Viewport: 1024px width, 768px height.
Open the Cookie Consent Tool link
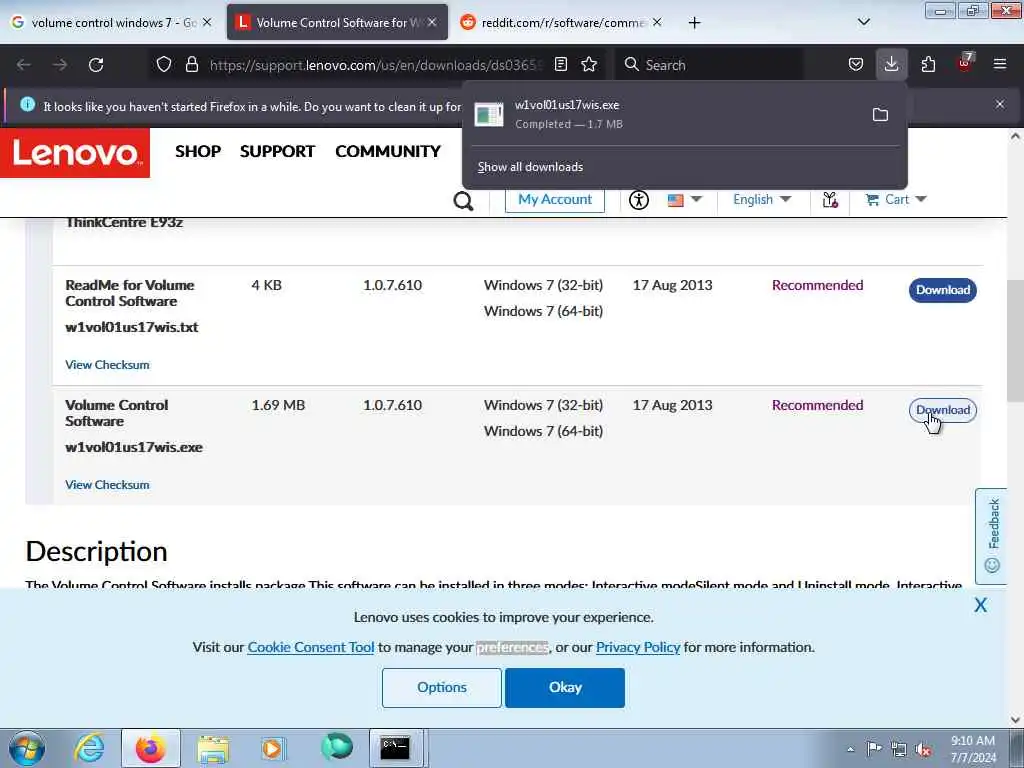pyautogui.click(x=311, y=647)
